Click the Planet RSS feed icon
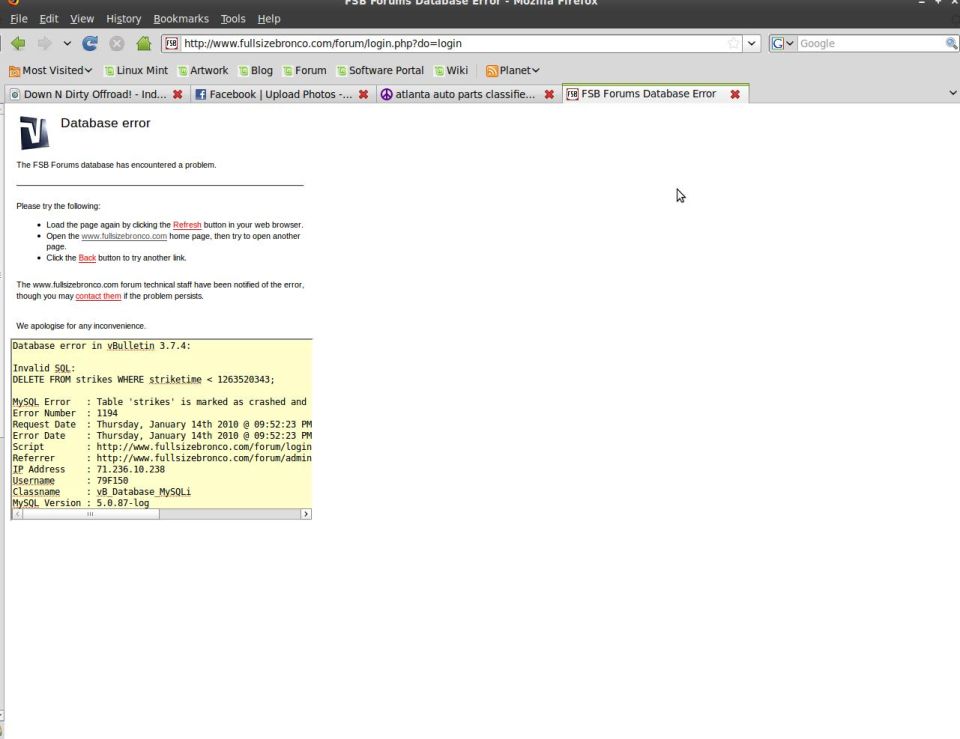The width and height of the screenshot is (960, 739). [x=491, y=71]
